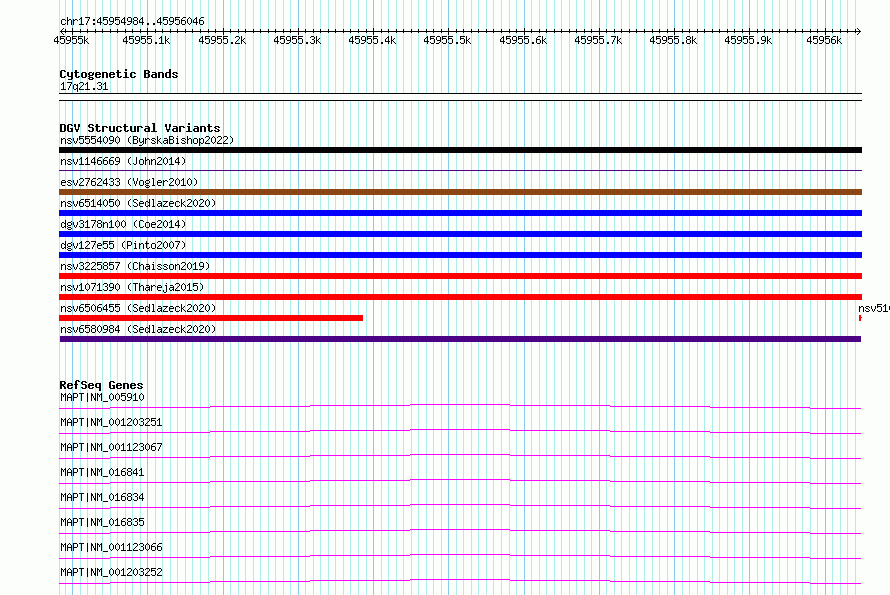Viewport: 890px width, 595px height.
Task: Select transcript label MAPT|NM_001123066
Action: point(111,547)
